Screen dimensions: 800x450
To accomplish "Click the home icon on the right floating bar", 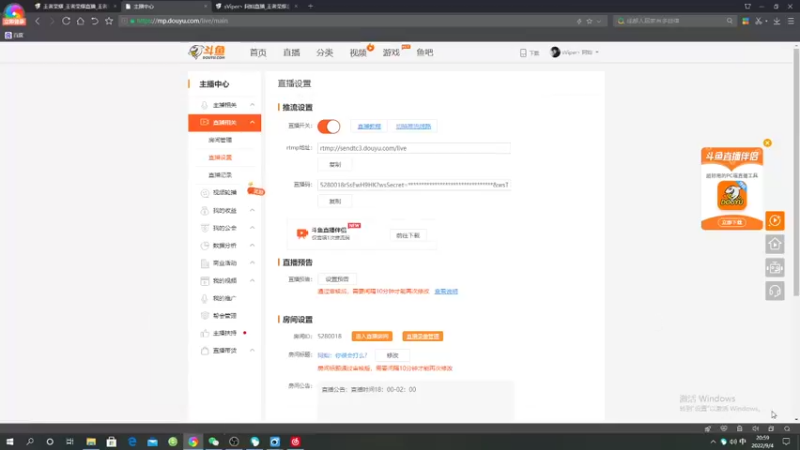I will (774, 244).
